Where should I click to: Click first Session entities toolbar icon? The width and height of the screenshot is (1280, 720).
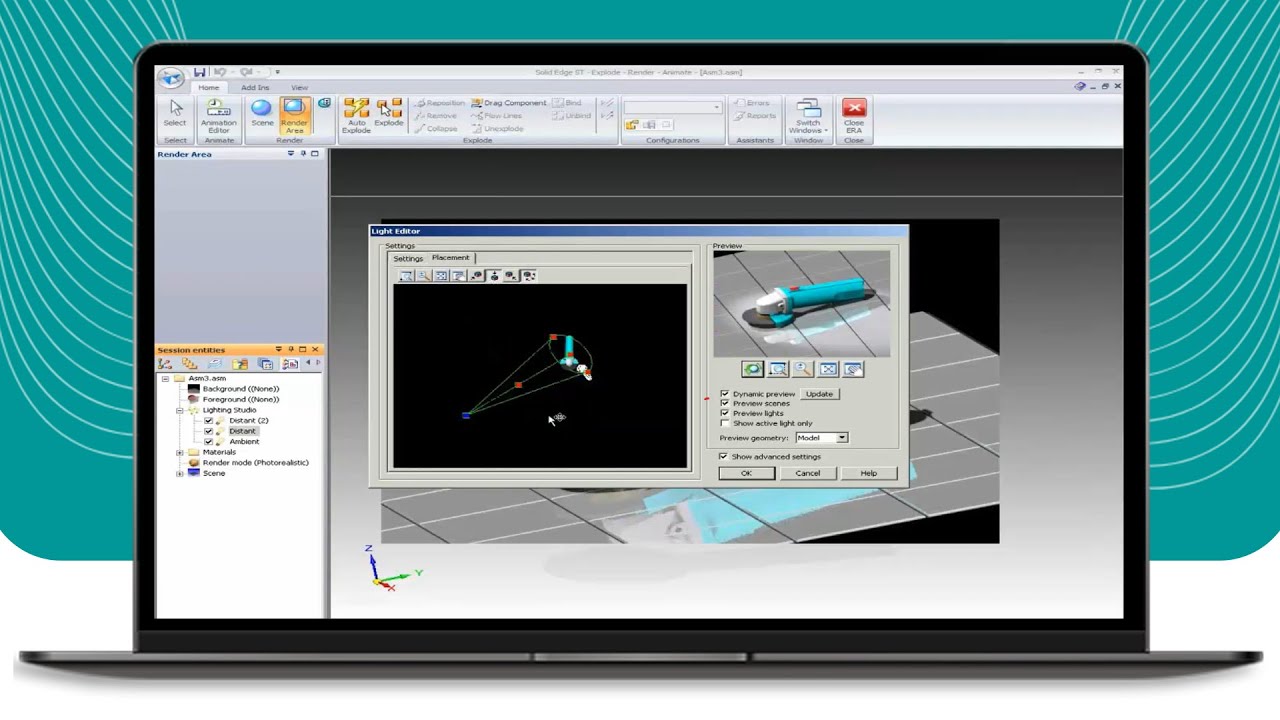click(x=166, y=364)
